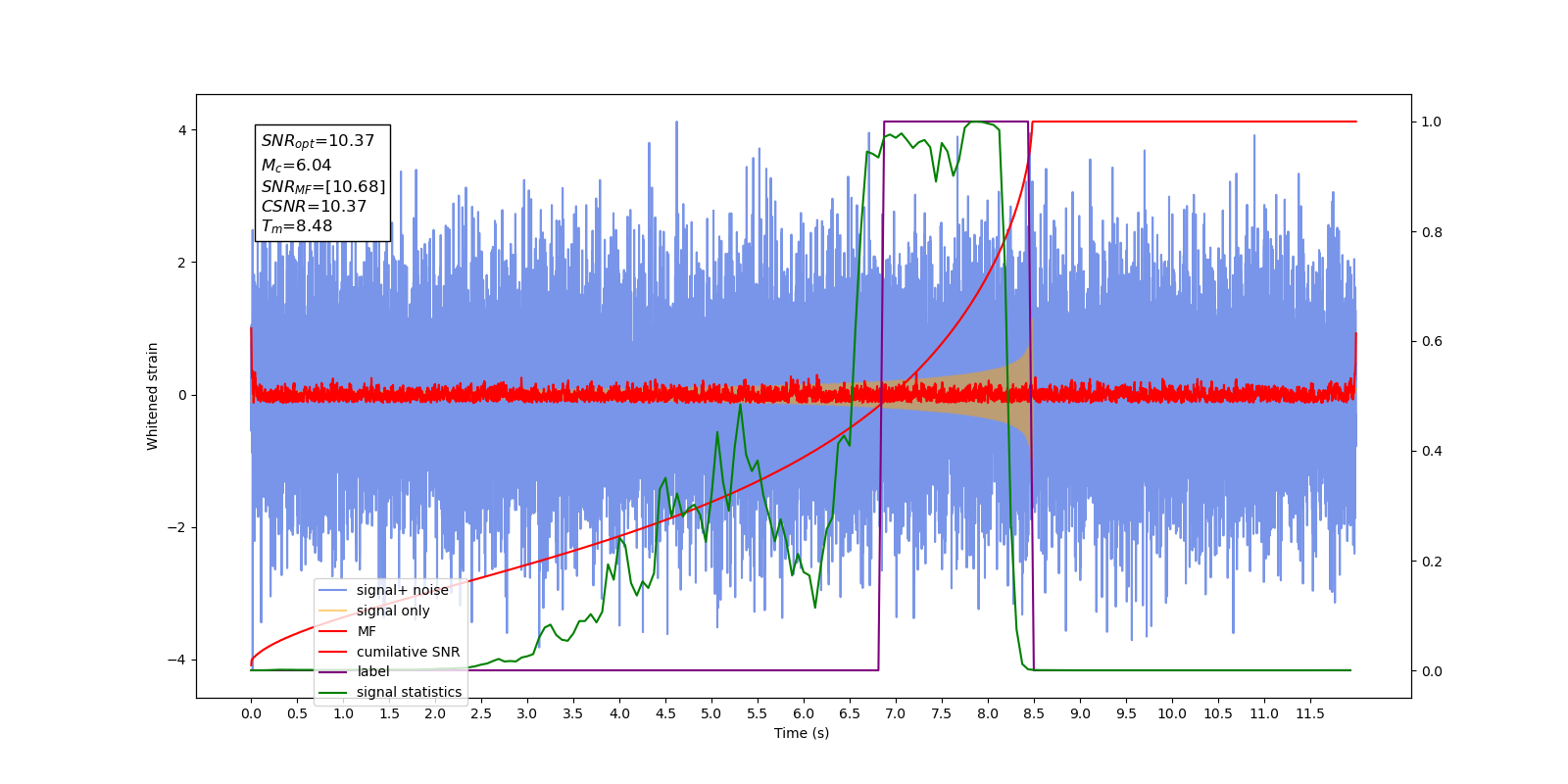Click the 5.5 tick on the time axis
Image resolution: width=1568 pixels, height=784 pixels.
[758, 713]
